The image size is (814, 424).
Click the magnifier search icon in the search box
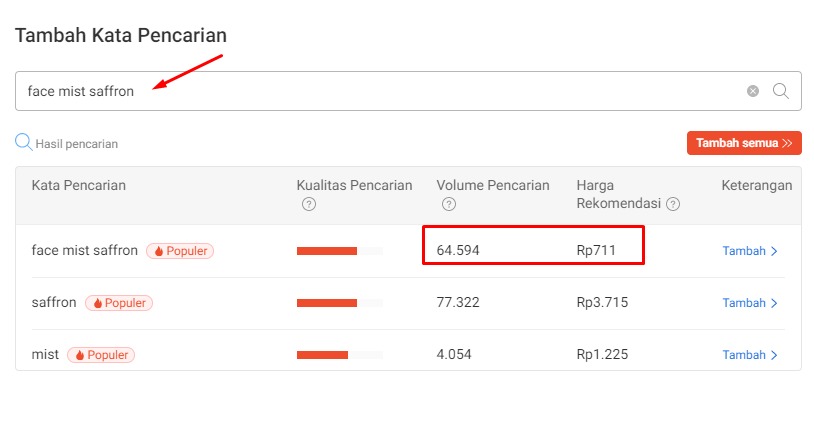coord(781,91)
